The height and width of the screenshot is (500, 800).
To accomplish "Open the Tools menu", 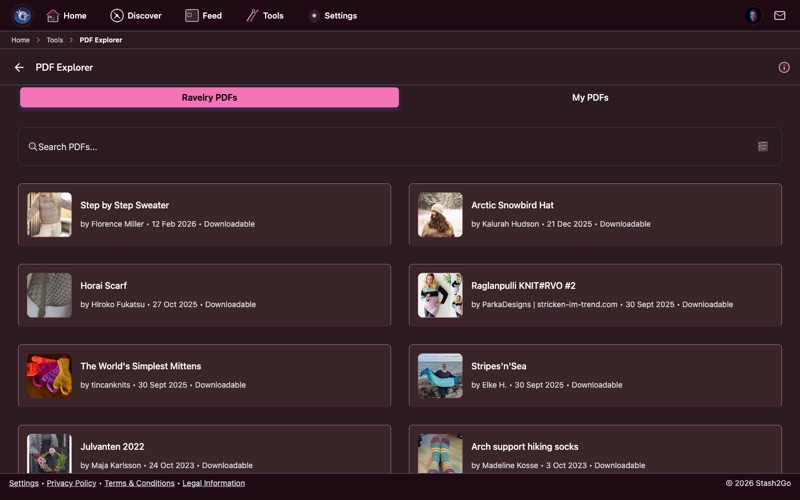I will 265,16.
